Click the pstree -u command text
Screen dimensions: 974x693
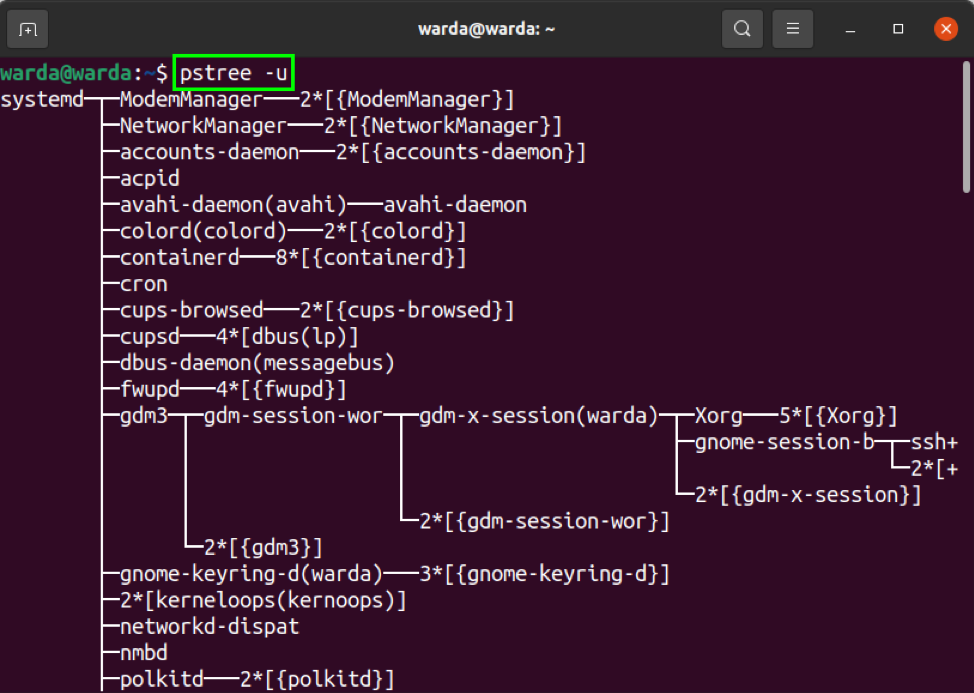[234, 73]
